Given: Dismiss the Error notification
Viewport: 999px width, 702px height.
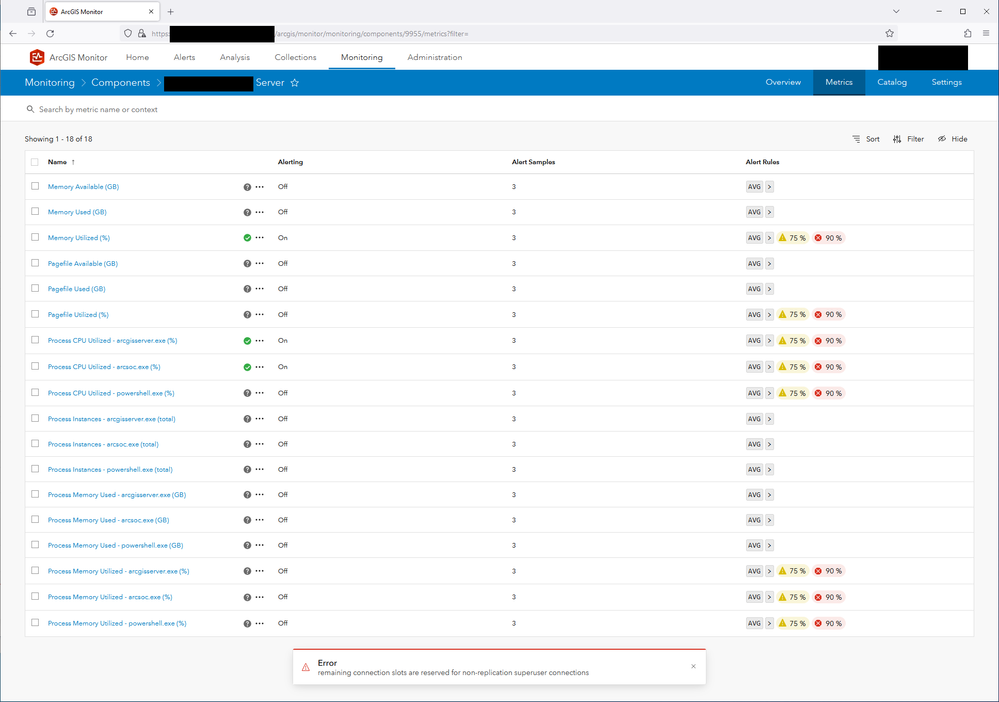Looking at the screenshot, I should click(x=693, y=666).
